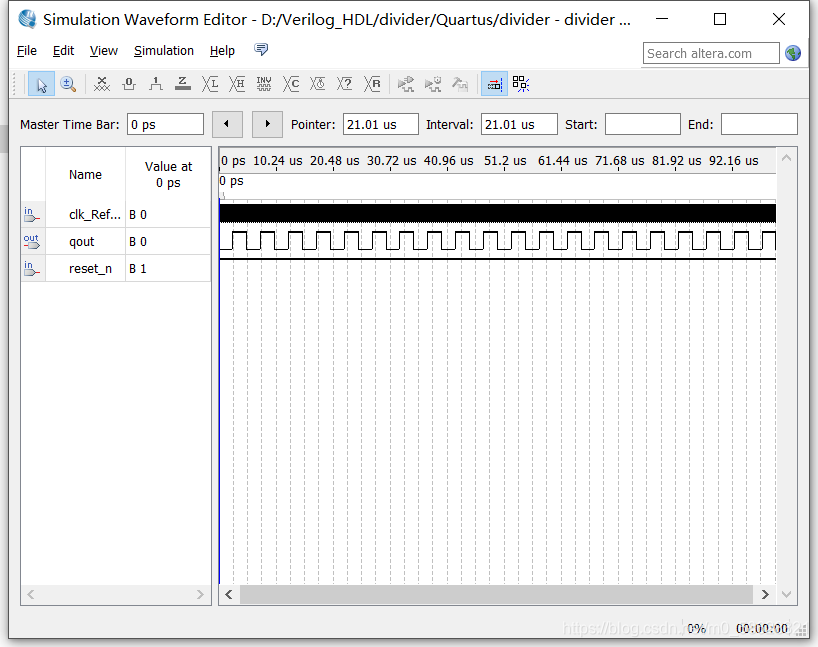The height and width of the screenshot is (647, 818).
Task: Select the clk_Ref signal row
Action: point(116,214)
